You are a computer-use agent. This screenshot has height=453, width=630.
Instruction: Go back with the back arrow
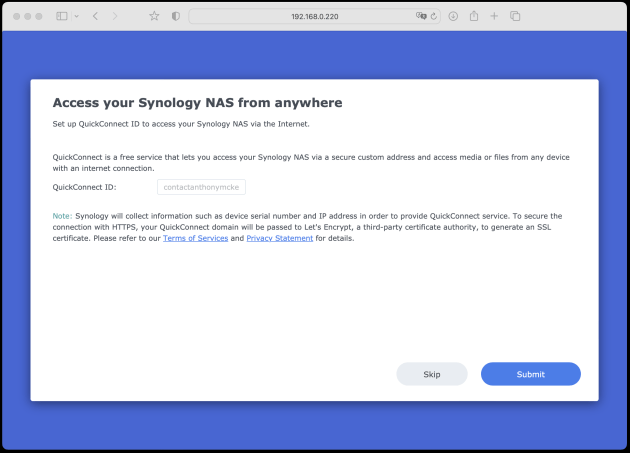click(x=95, y=16)
